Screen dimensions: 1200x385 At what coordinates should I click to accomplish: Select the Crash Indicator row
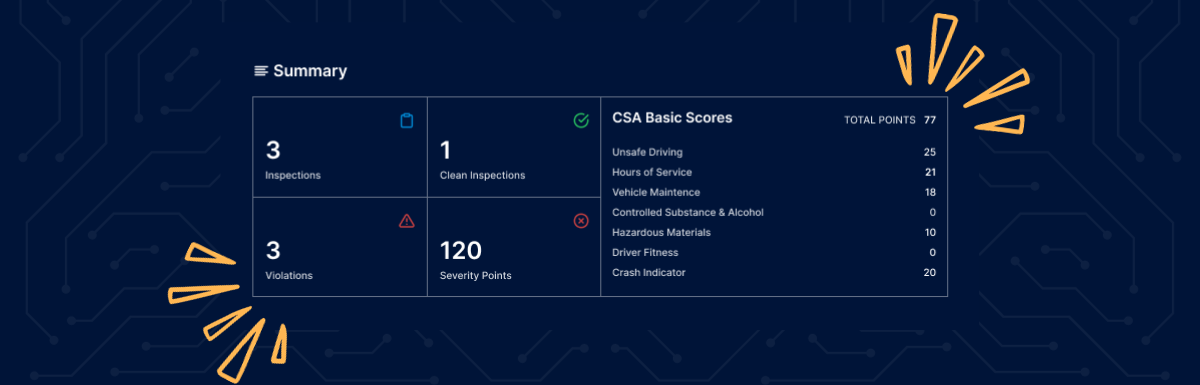tap(774, 272)
